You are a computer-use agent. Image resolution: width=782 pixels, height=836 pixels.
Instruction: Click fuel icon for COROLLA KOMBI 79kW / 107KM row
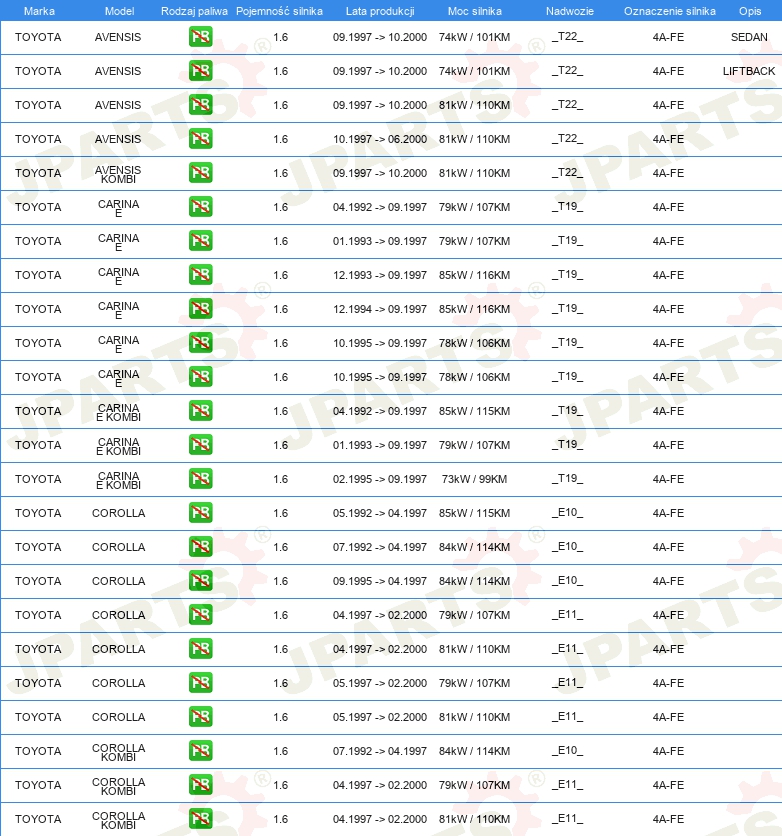pyautogui.click(x=200, y=785)
